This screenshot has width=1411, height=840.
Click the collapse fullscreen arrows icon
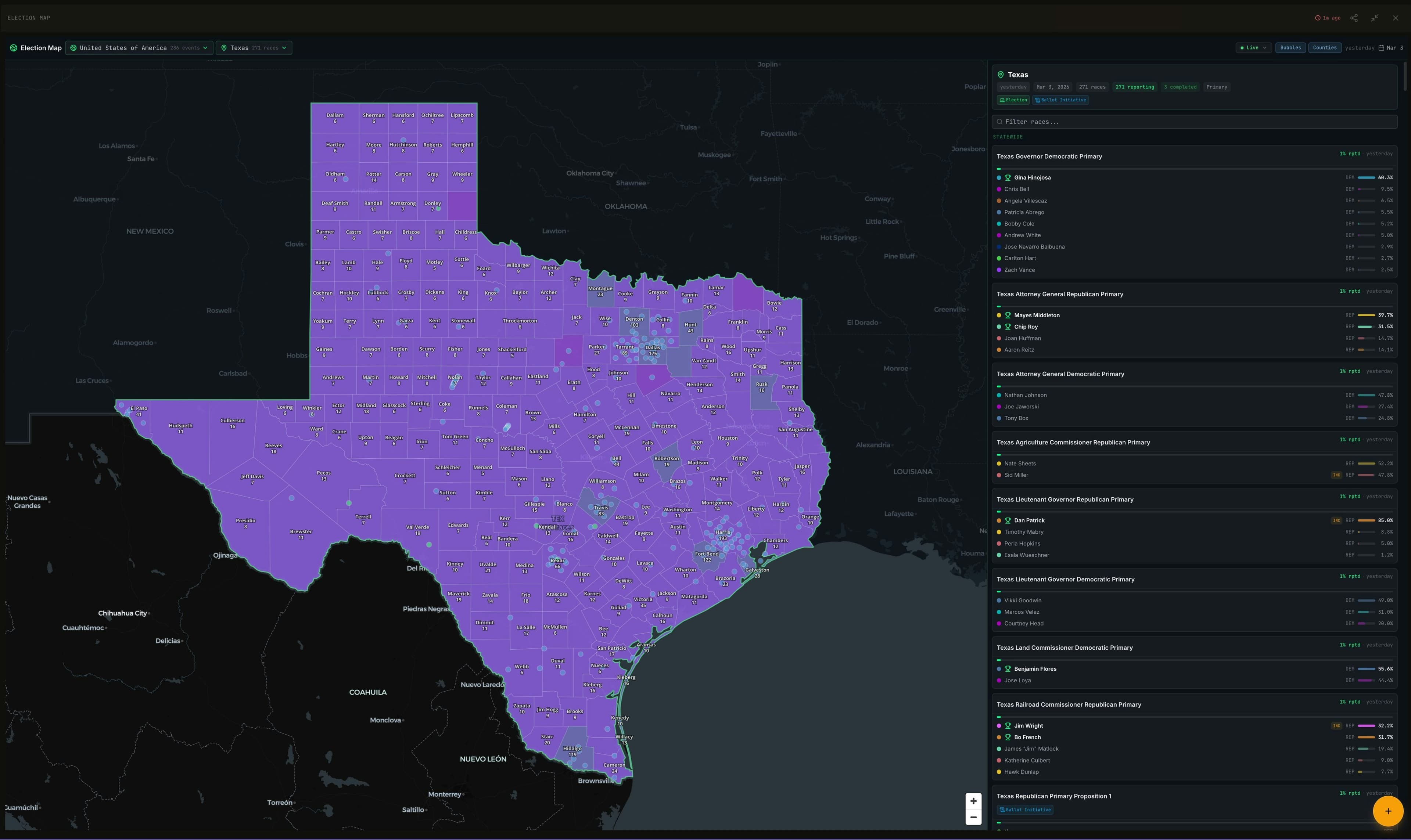[x=1375, y=18]
